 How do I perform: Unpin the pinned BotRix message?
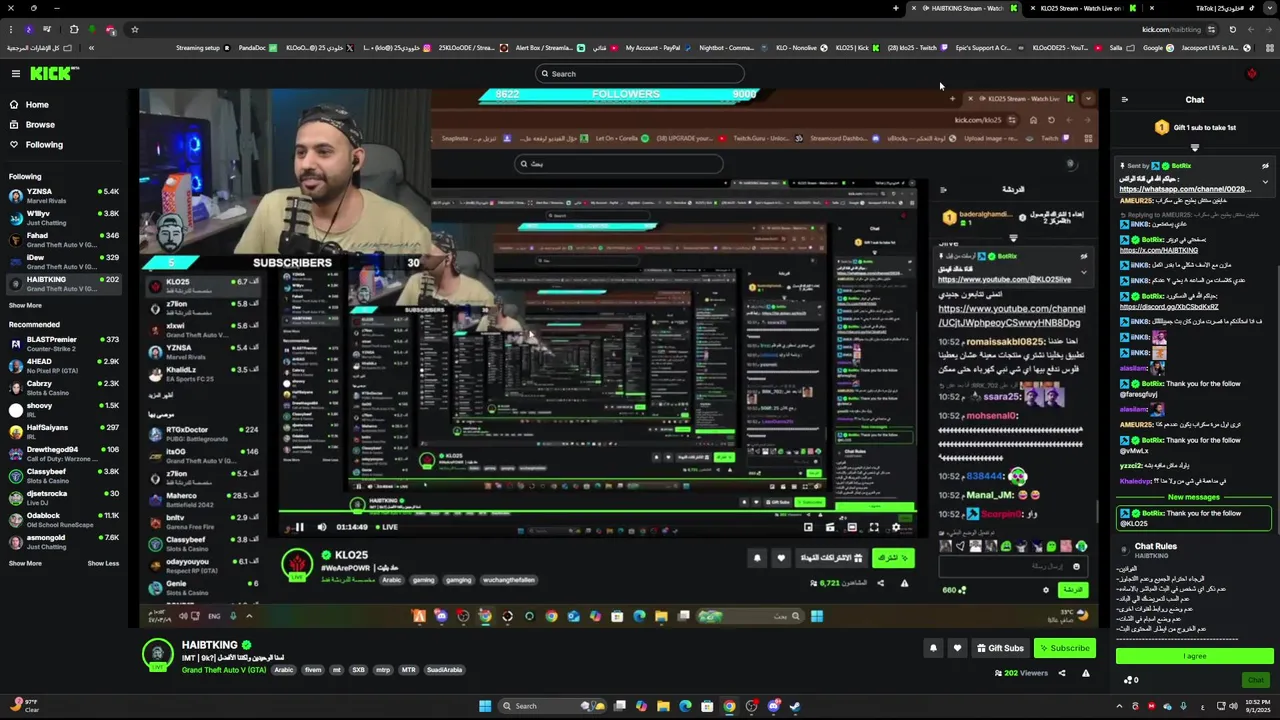point(1265,166)
